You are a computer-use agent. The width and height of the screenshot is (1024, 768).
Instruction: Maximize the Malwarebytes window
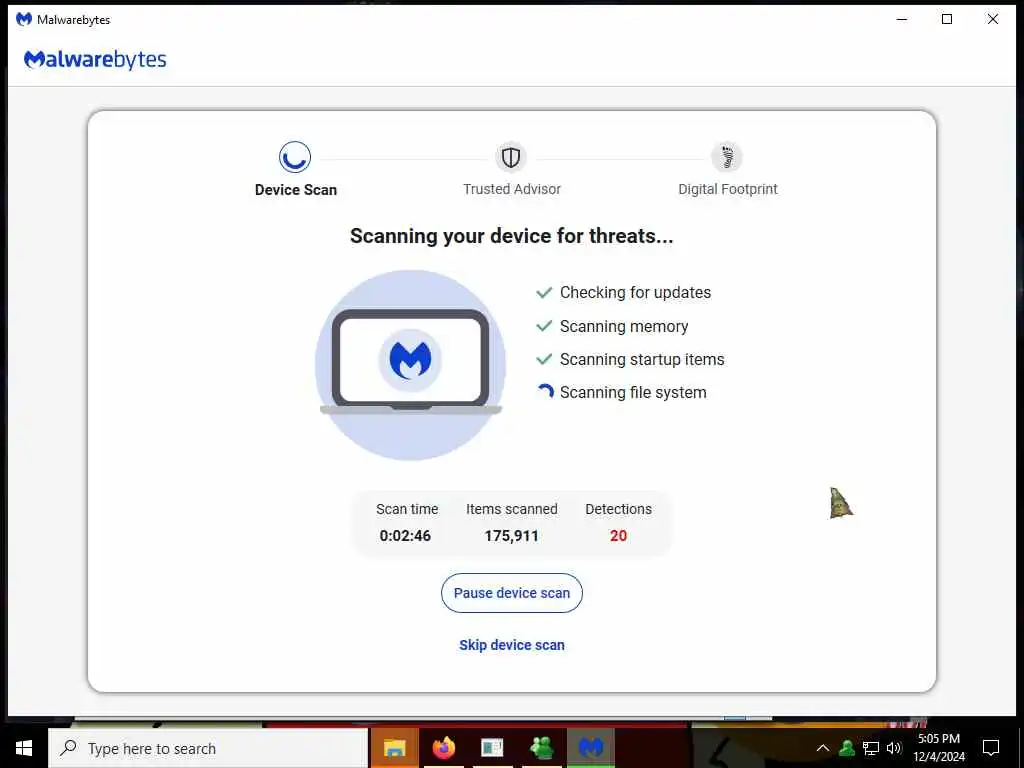[x=947, y=20]
